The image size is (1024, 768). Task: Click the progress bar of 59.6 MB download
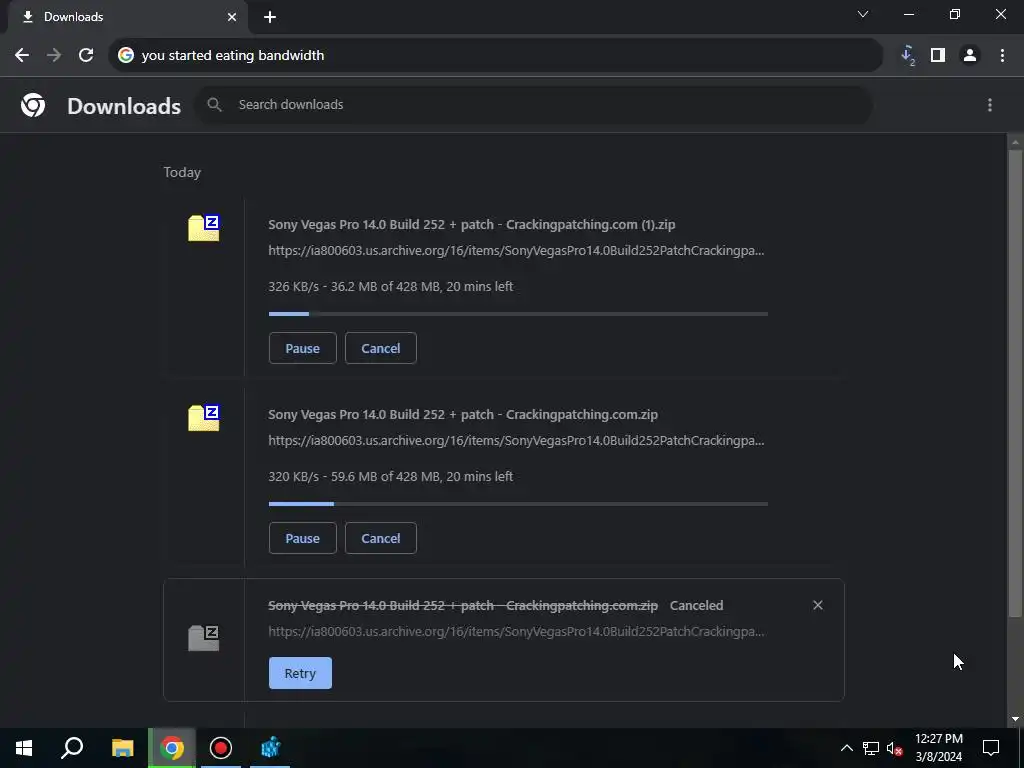[x=518, y=504]
